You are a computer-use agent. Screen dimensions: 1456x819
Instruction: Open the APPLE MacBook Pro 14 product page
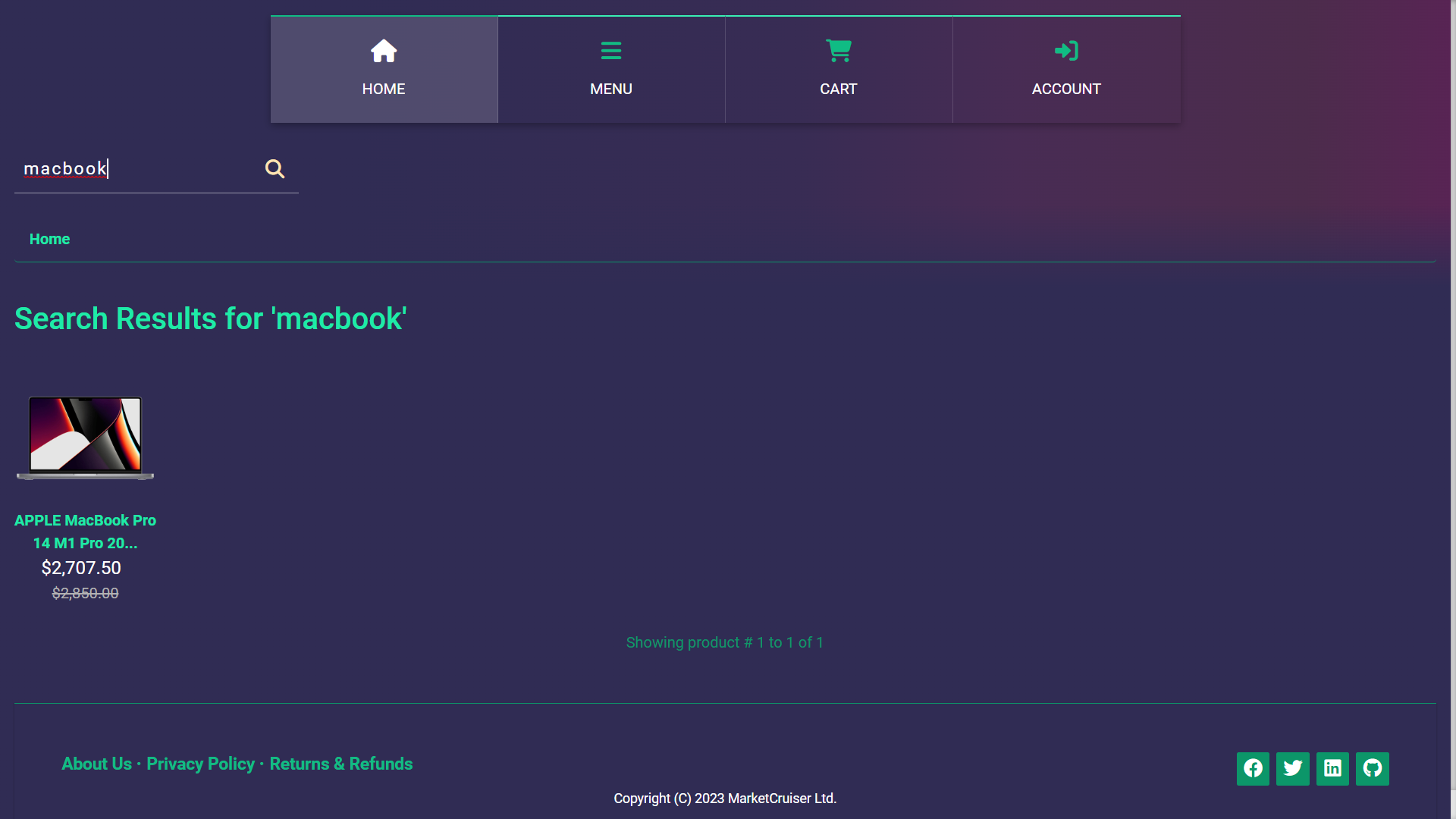(85, 532)
